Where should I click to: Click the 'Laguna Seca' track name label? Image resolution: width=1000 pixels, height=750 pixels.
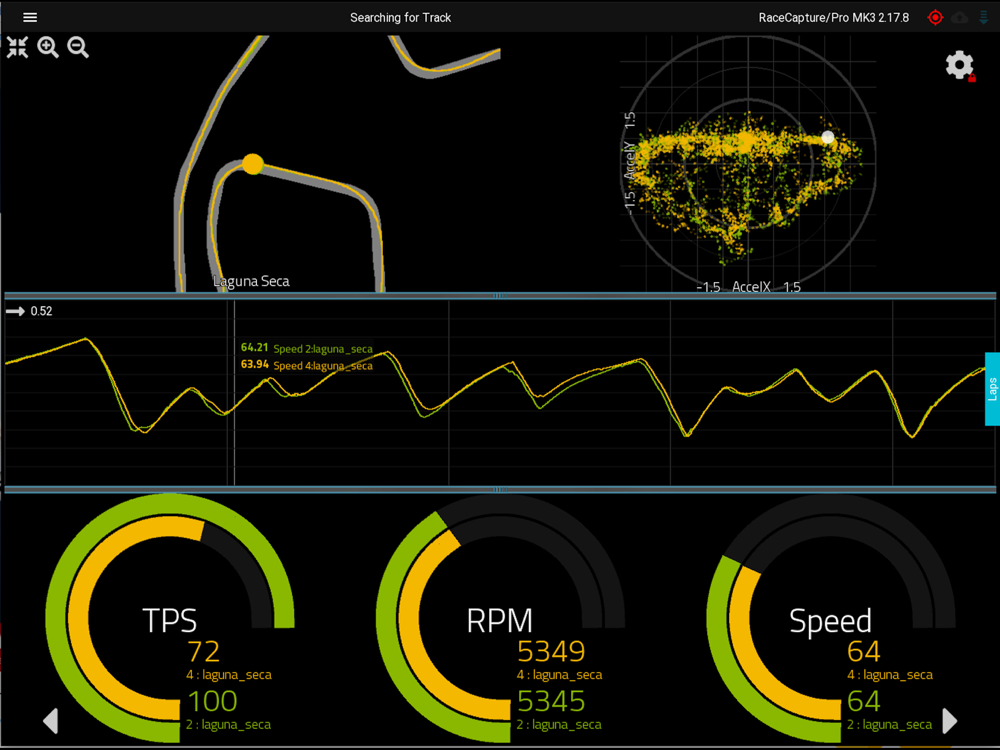coord(251,281)
